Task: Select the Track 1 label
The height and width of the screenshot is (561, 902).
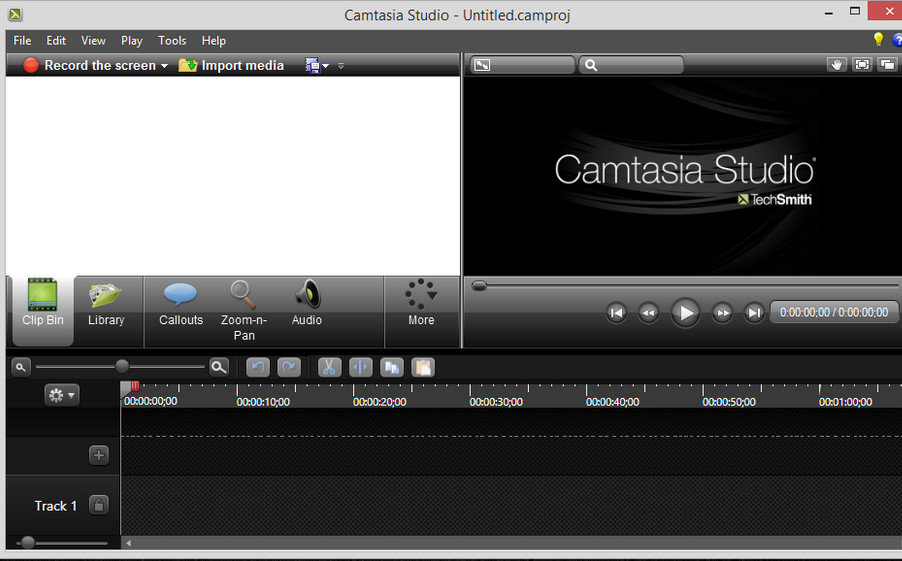Action: point(55,506)
